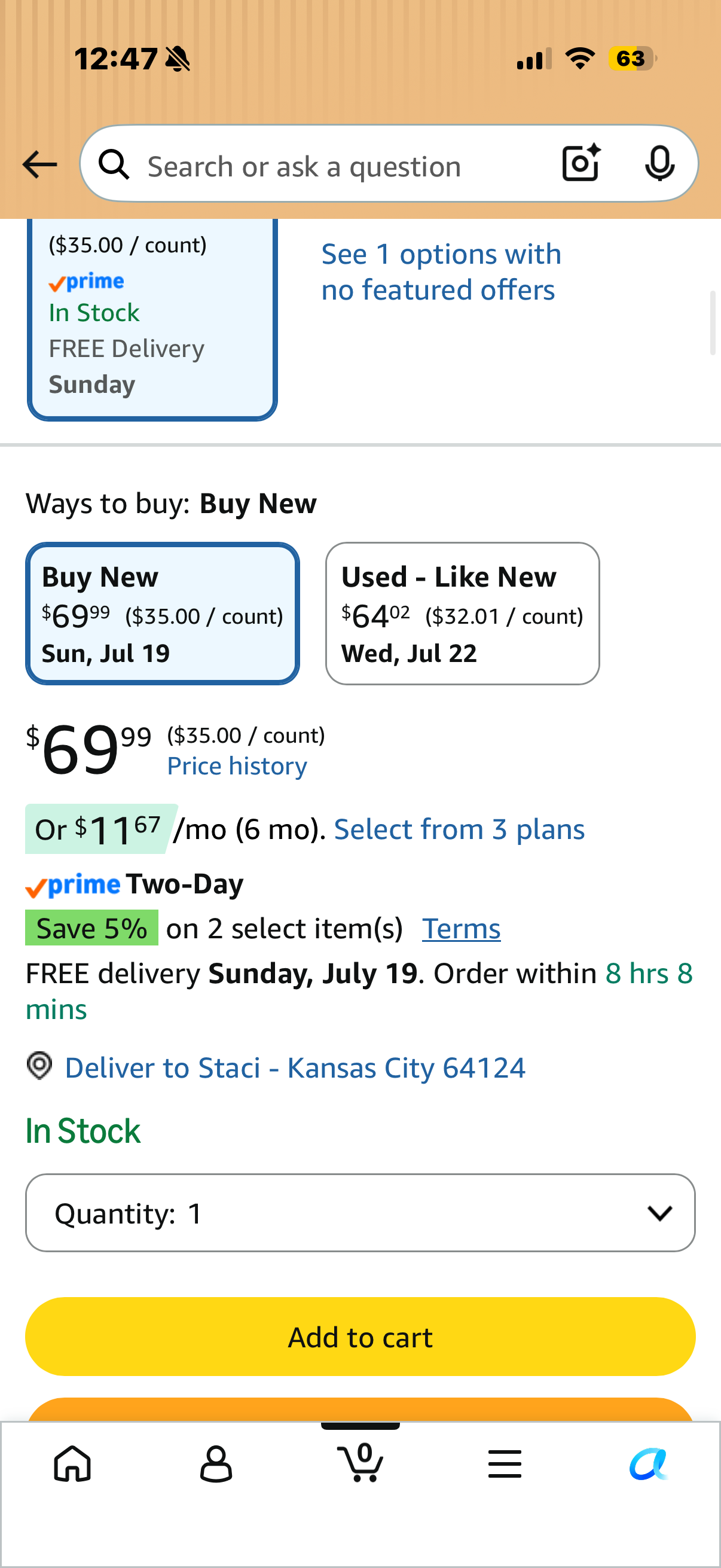Launch the Alexa assistant icon
This screenshot has height=1568, width=721.
(x=649, y=1463)
